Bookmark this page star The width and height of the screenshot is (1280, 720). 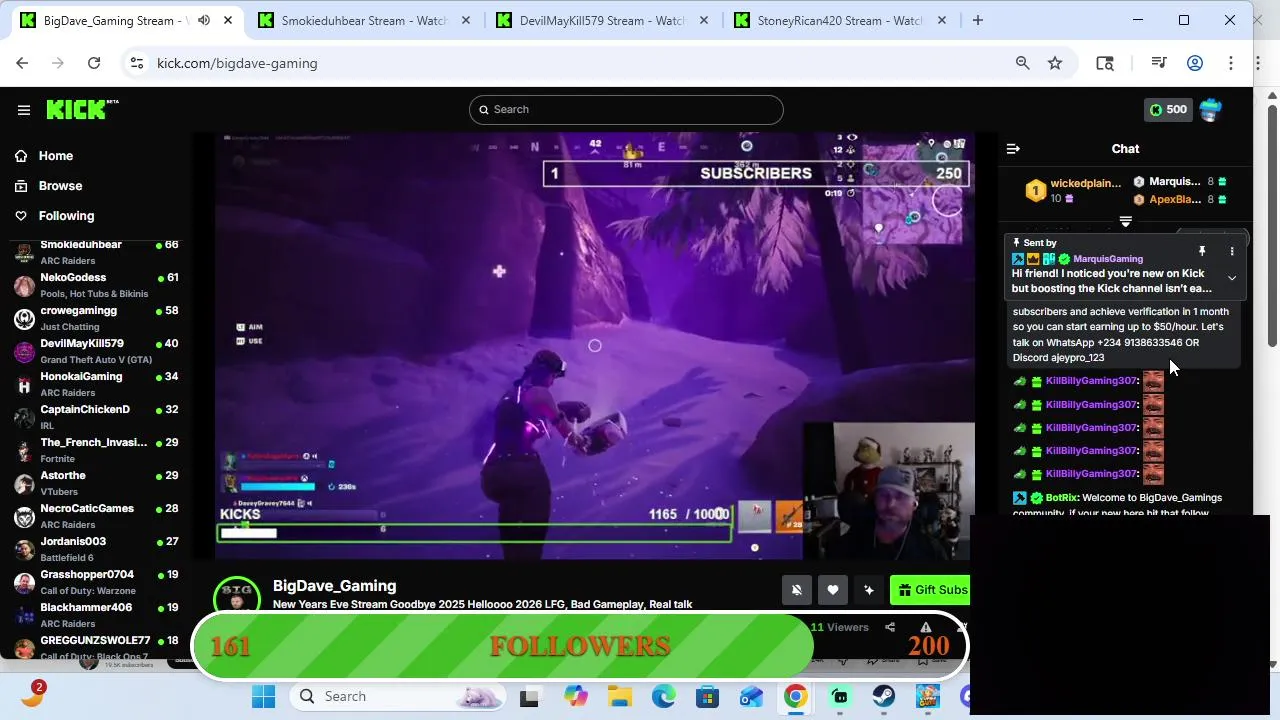(1055, 63)
